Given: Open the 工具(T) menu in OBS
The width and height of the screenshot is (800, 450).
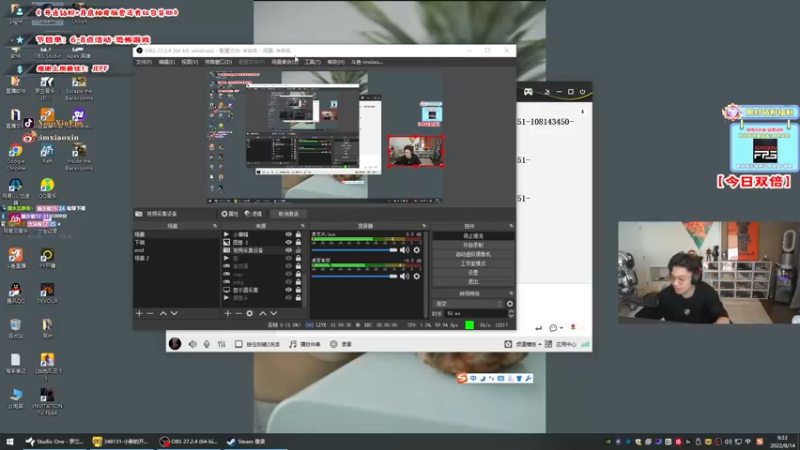Looking at the screenshot, I should [x=312, y=62].
